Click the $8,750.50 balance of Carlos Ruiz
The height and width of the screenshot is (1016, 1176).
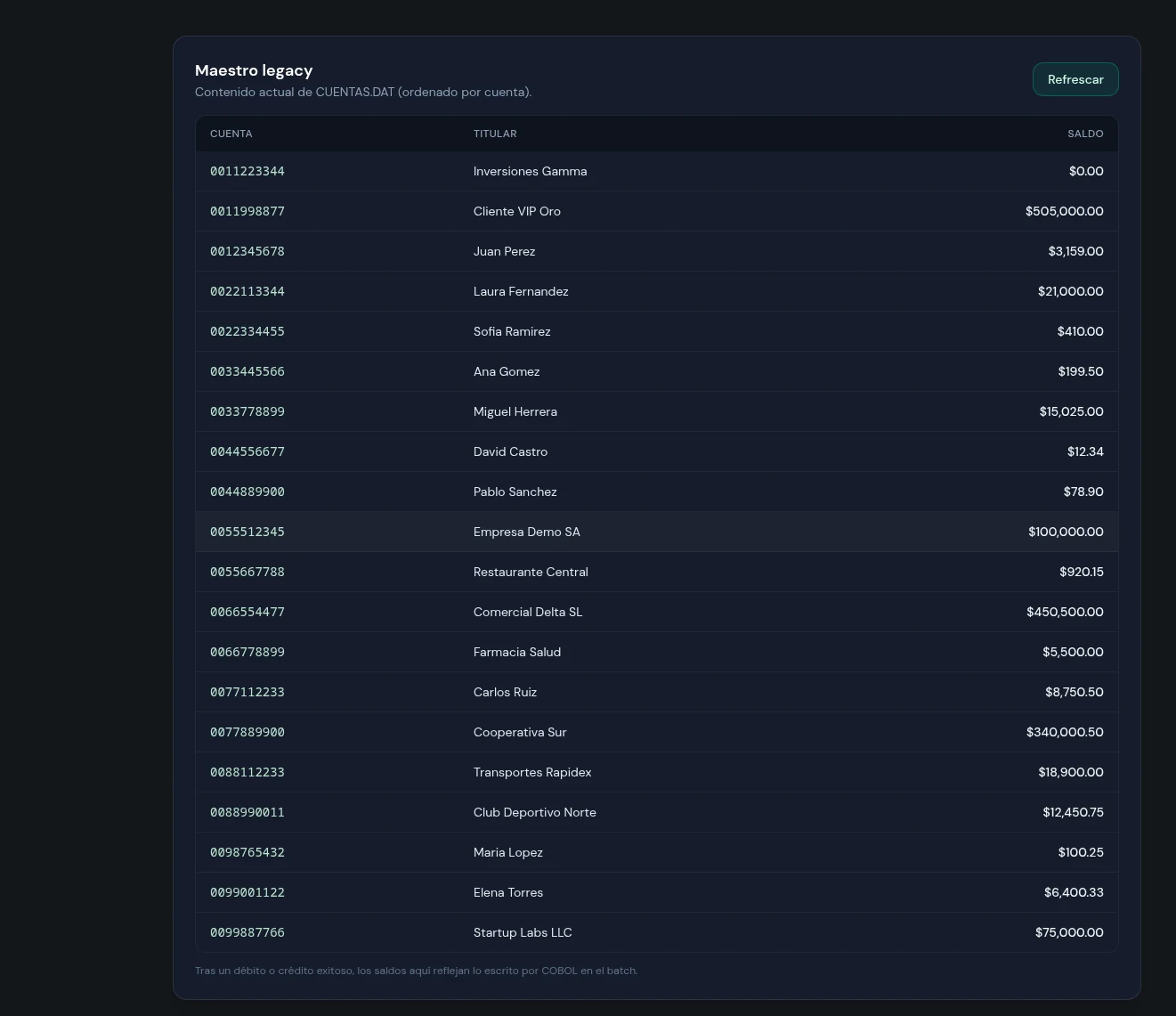pos(1075,692)
